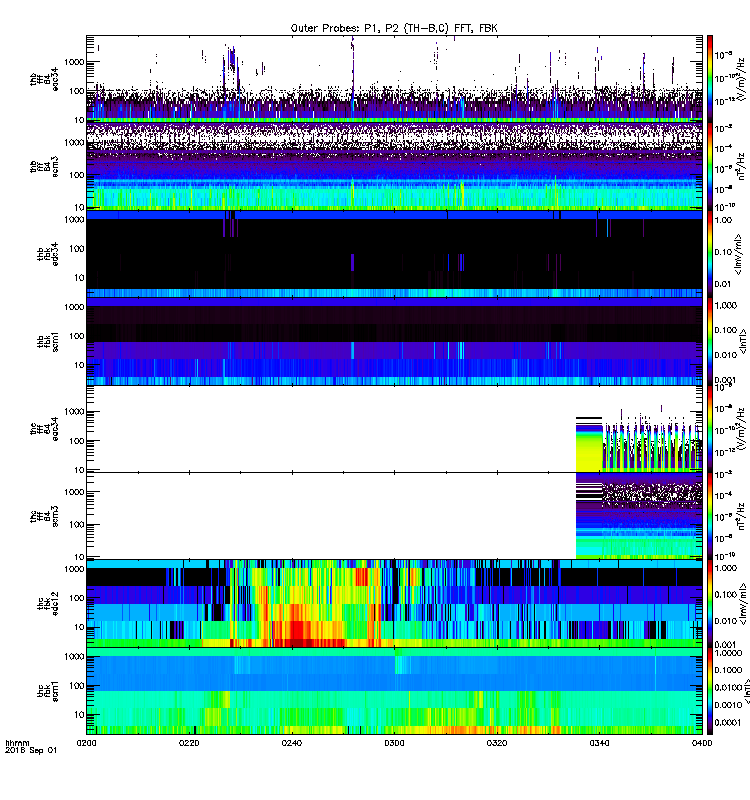The height and width of the screenshot is (800, 750).
Task: Click 'nT²/Hz' unit label of thc scm3 color bar
Action: coord(742,516)
